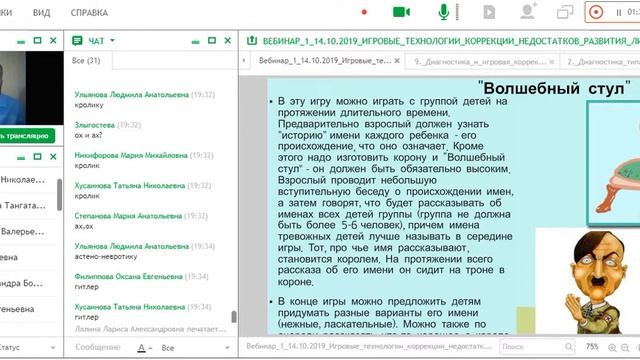Close the 9._Диагностика document tab

[x=552, y=62]
